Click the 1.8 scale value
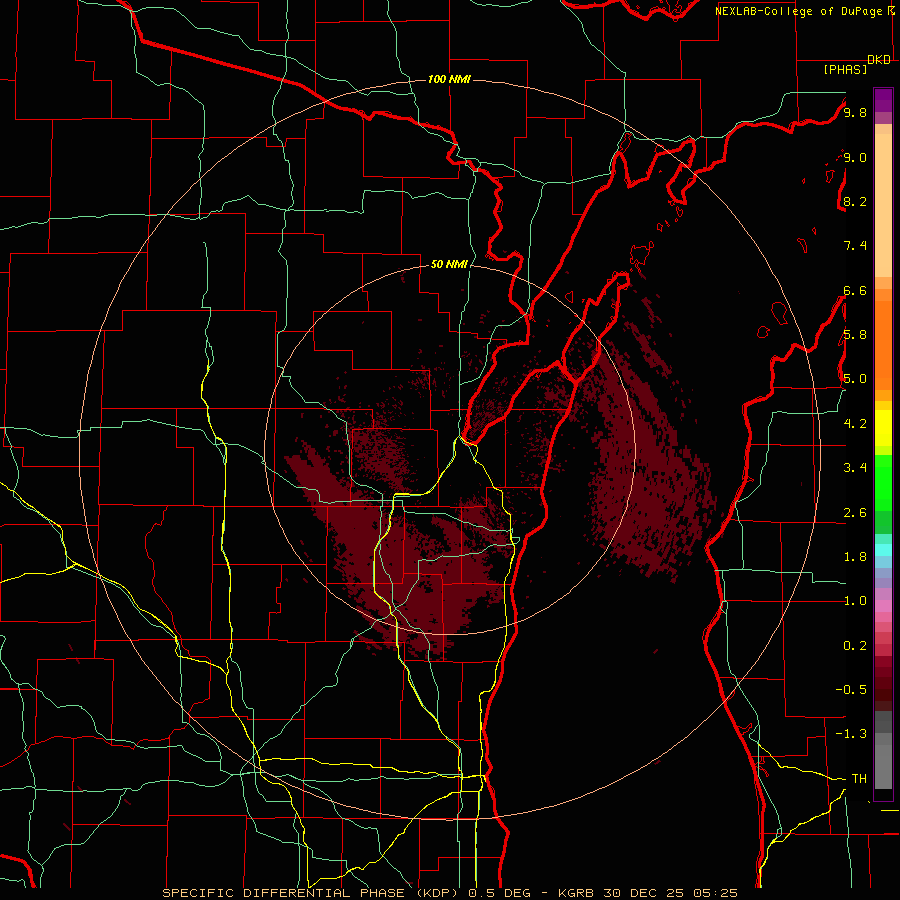 (x=855, y=557)
